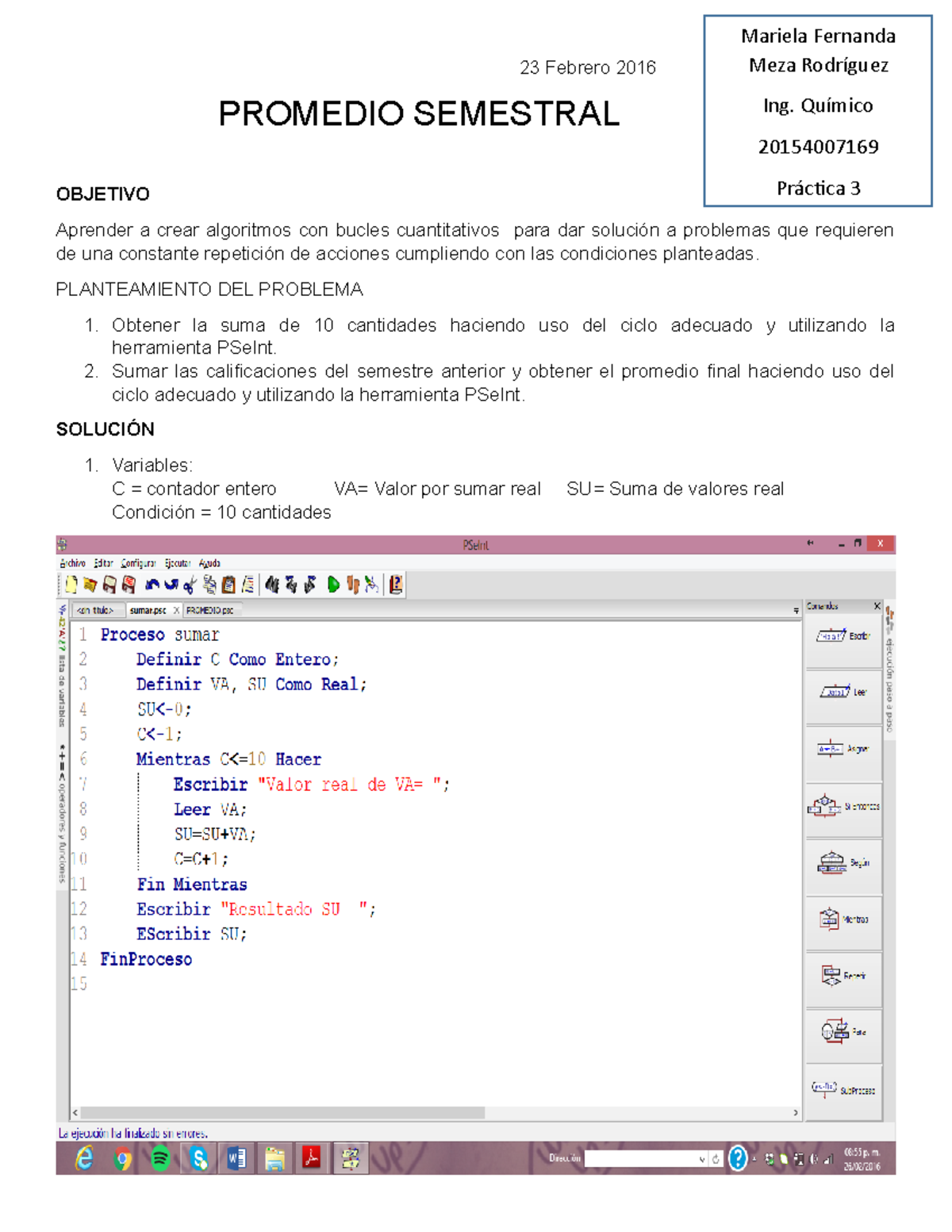The height and width of the screenshot is (1232, 952).
Task: Open the Dirección address dropdown in taskbar
Action: (703, 1159)
